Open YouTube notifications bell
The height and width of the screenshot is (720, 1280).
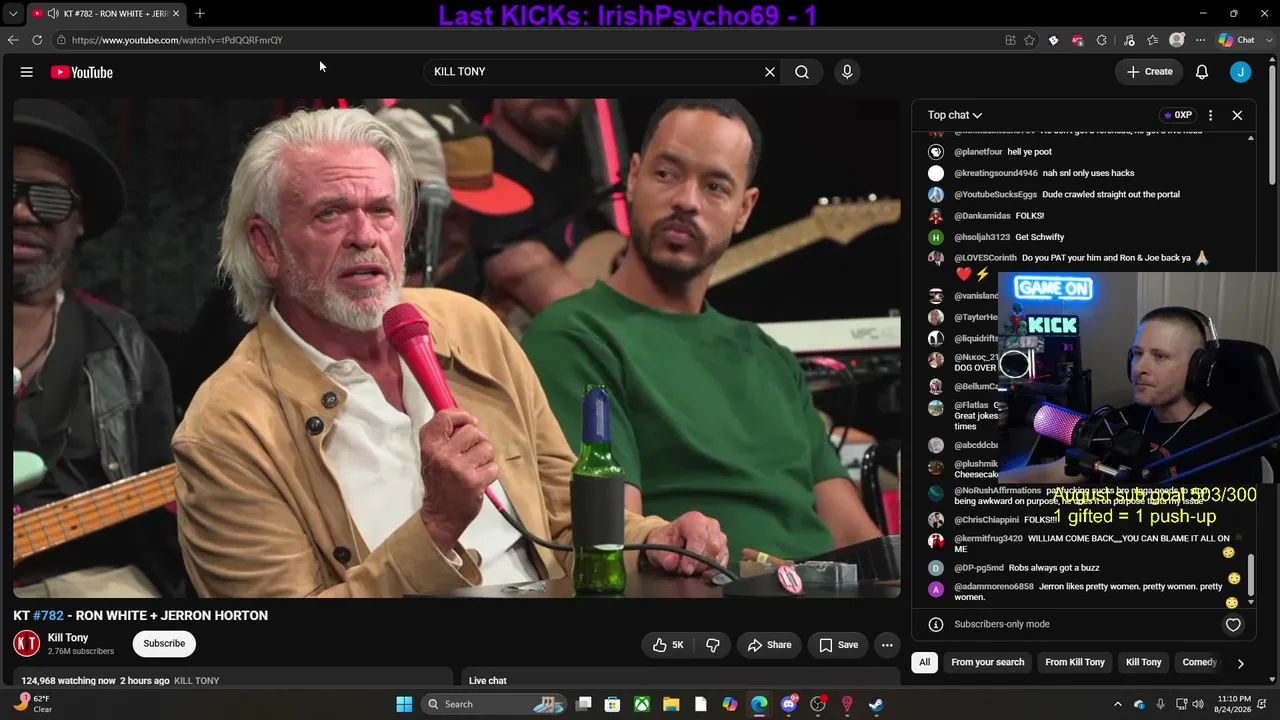pos(1202,72)
